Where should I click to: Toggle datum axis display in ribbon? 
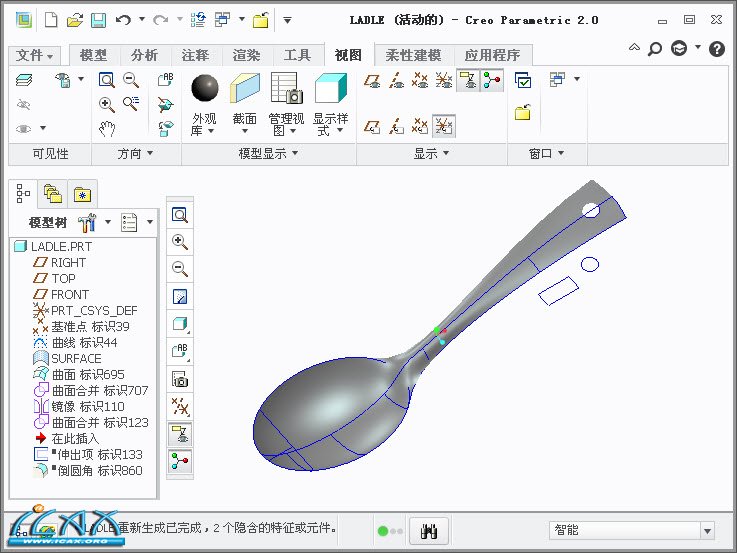click(x=396, y=80)
